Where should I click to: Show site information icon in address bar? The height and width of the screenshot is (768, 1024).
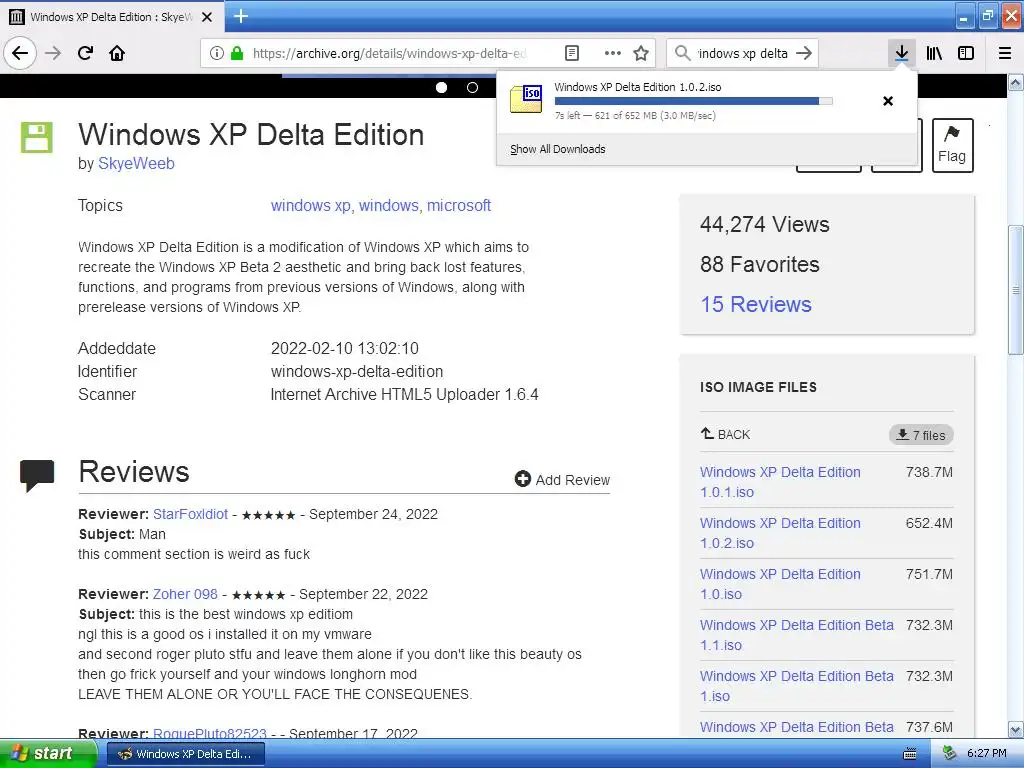216,54
